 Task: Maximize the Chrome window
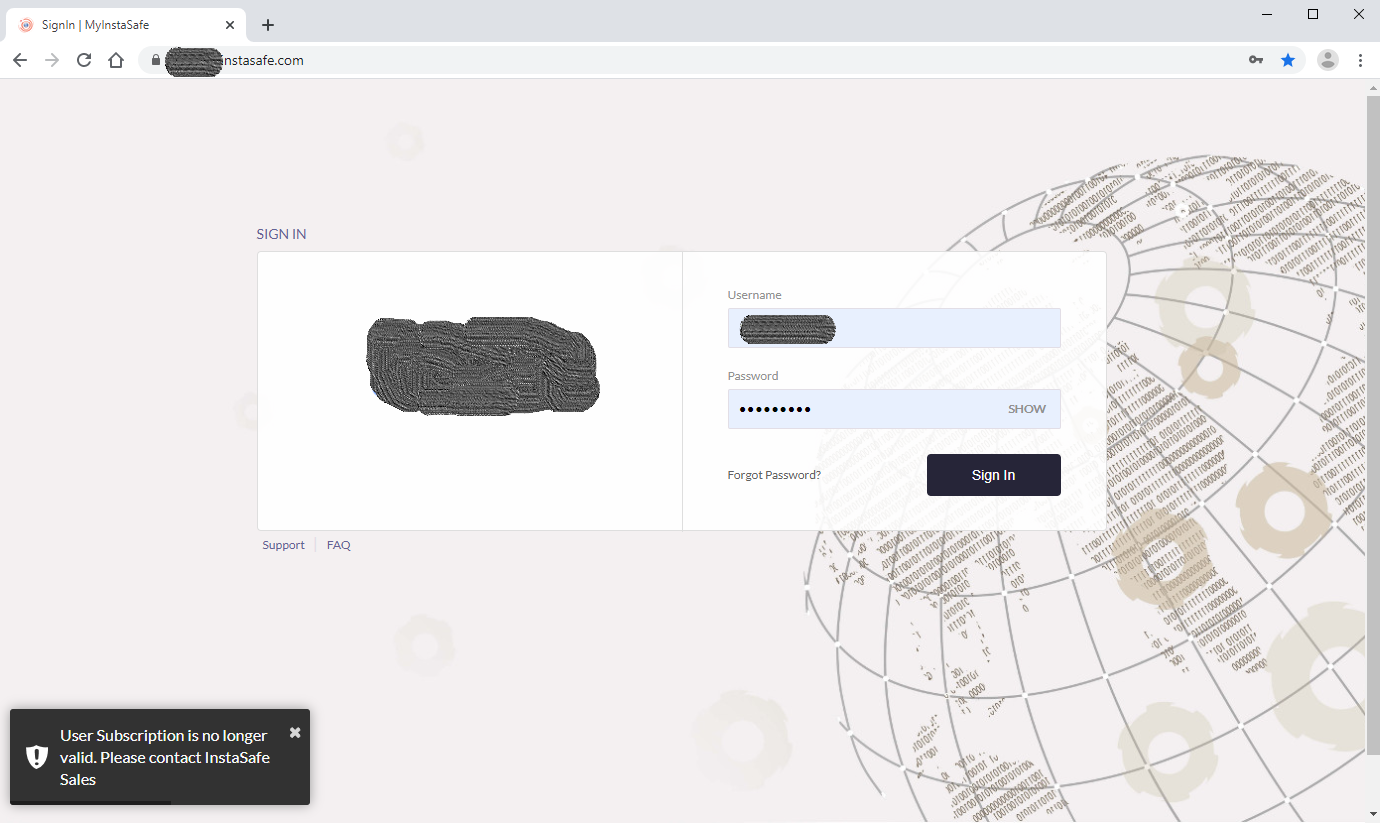[x=1313, y=14]
